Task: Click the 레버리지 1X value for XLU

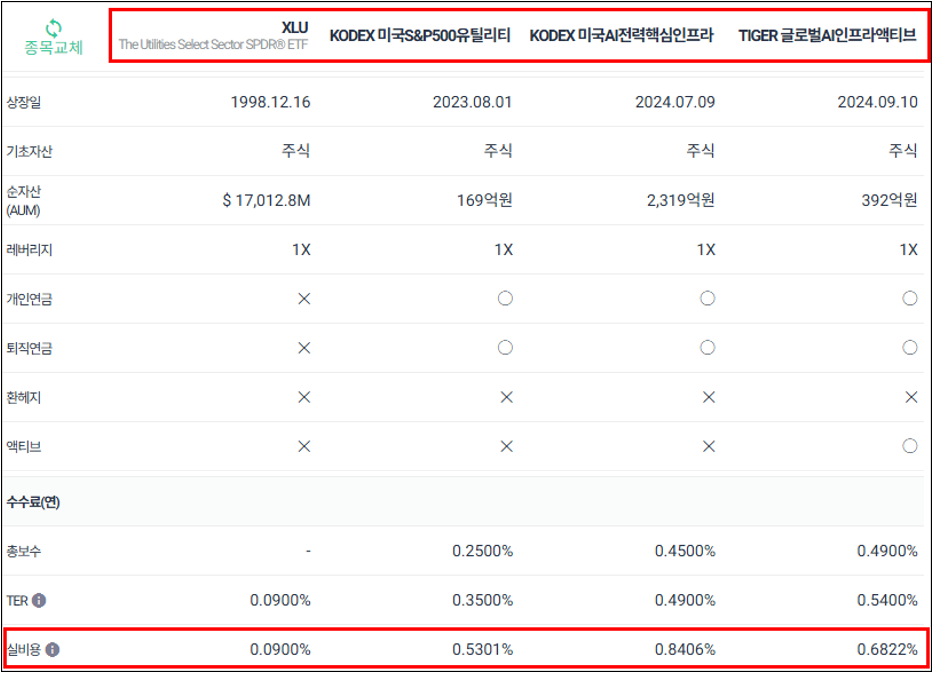Action: click(301, 250)
